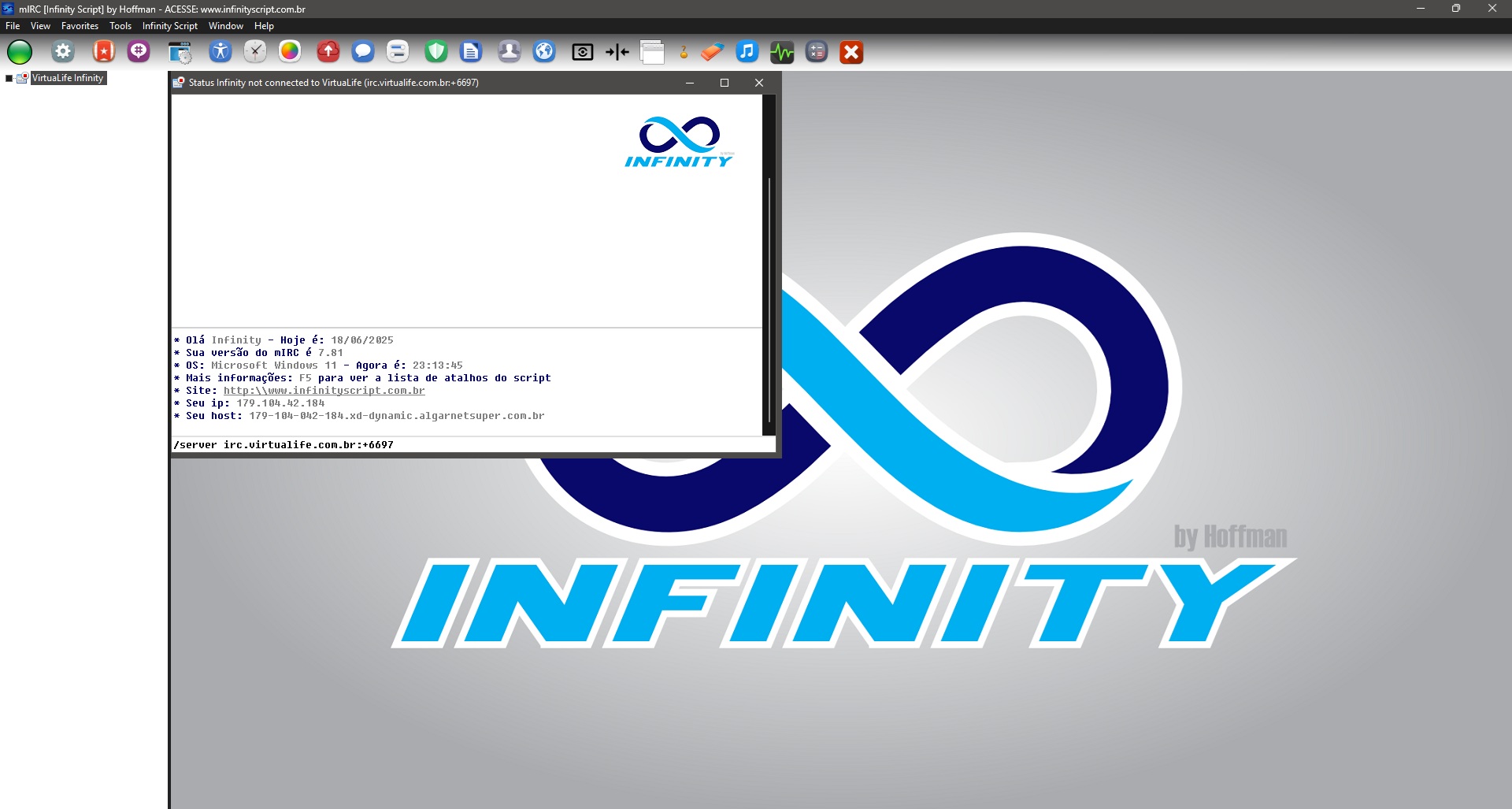Click the green shield icon
The image size is (1512, 809).
pos(435,52)
